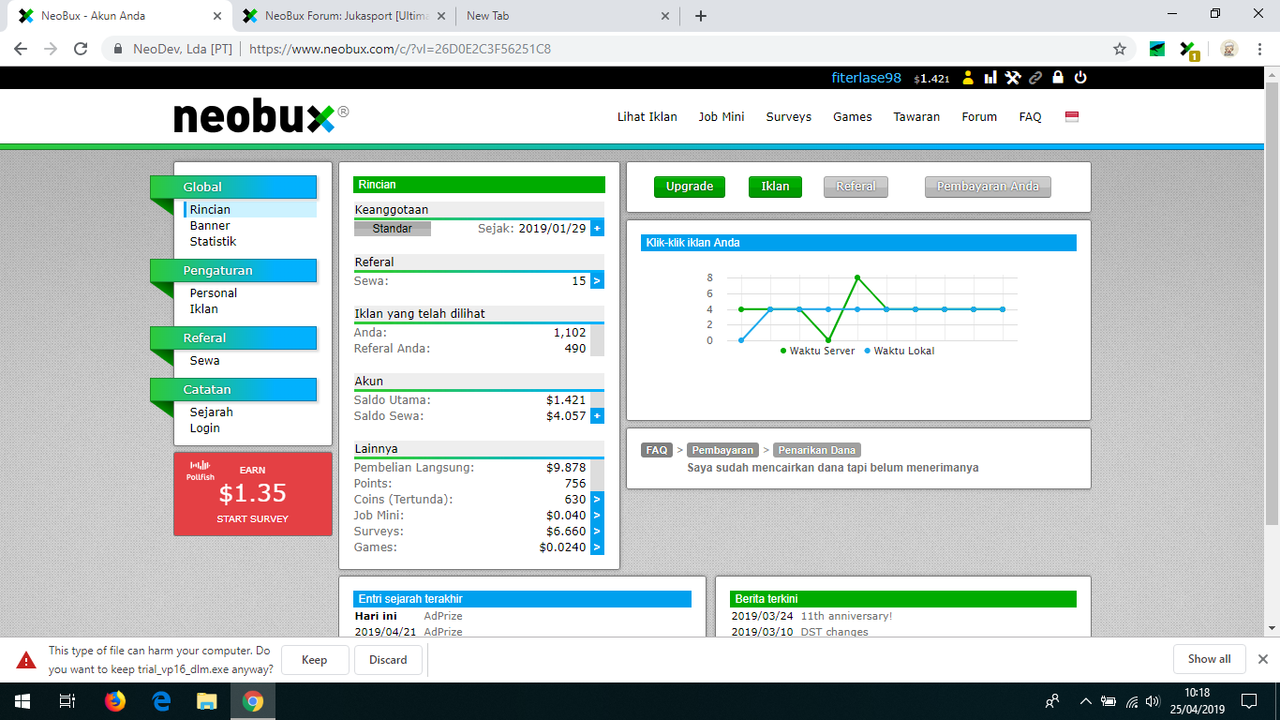Open Microsoft Edge from the taskbar

161,701
